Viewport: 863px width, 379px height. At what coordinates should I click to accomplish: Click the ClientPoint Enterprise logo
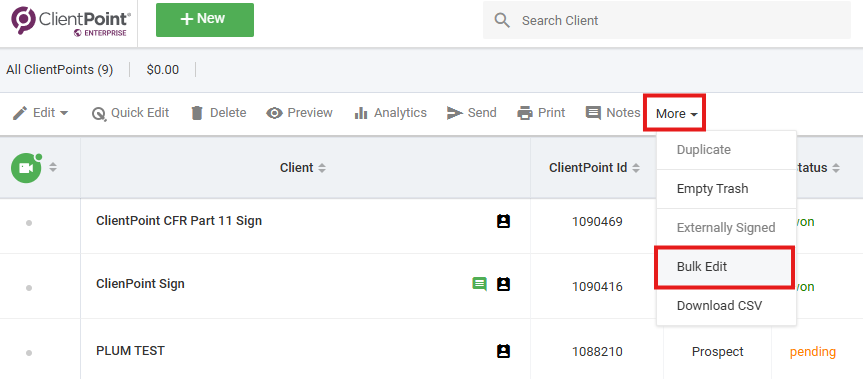[71, 21]
